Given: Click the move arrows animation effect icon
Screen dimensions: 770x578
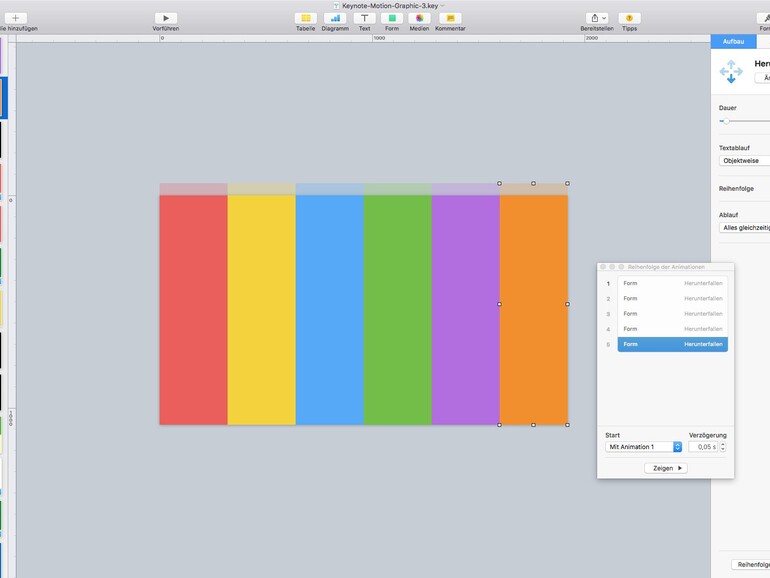Looking at the screenshot, I should 731,72.
